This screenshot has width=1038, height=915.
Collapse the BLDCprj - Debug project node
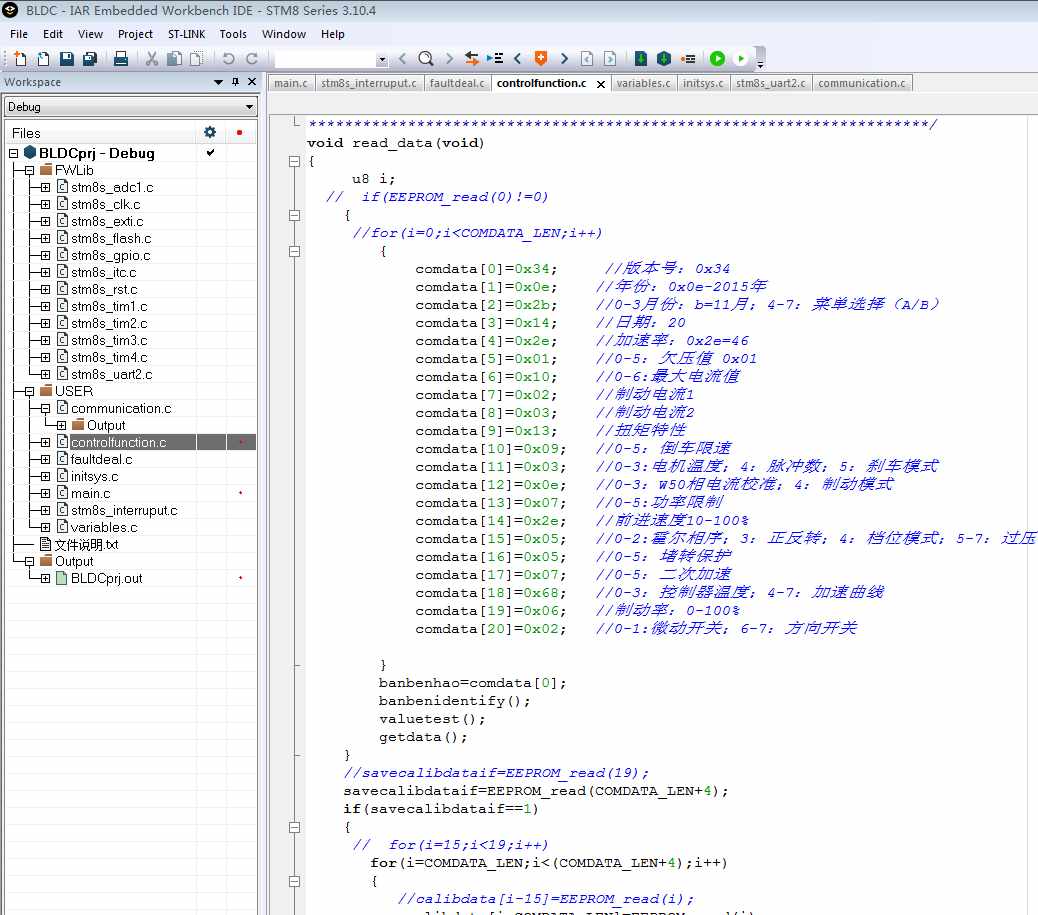(13, 153)
